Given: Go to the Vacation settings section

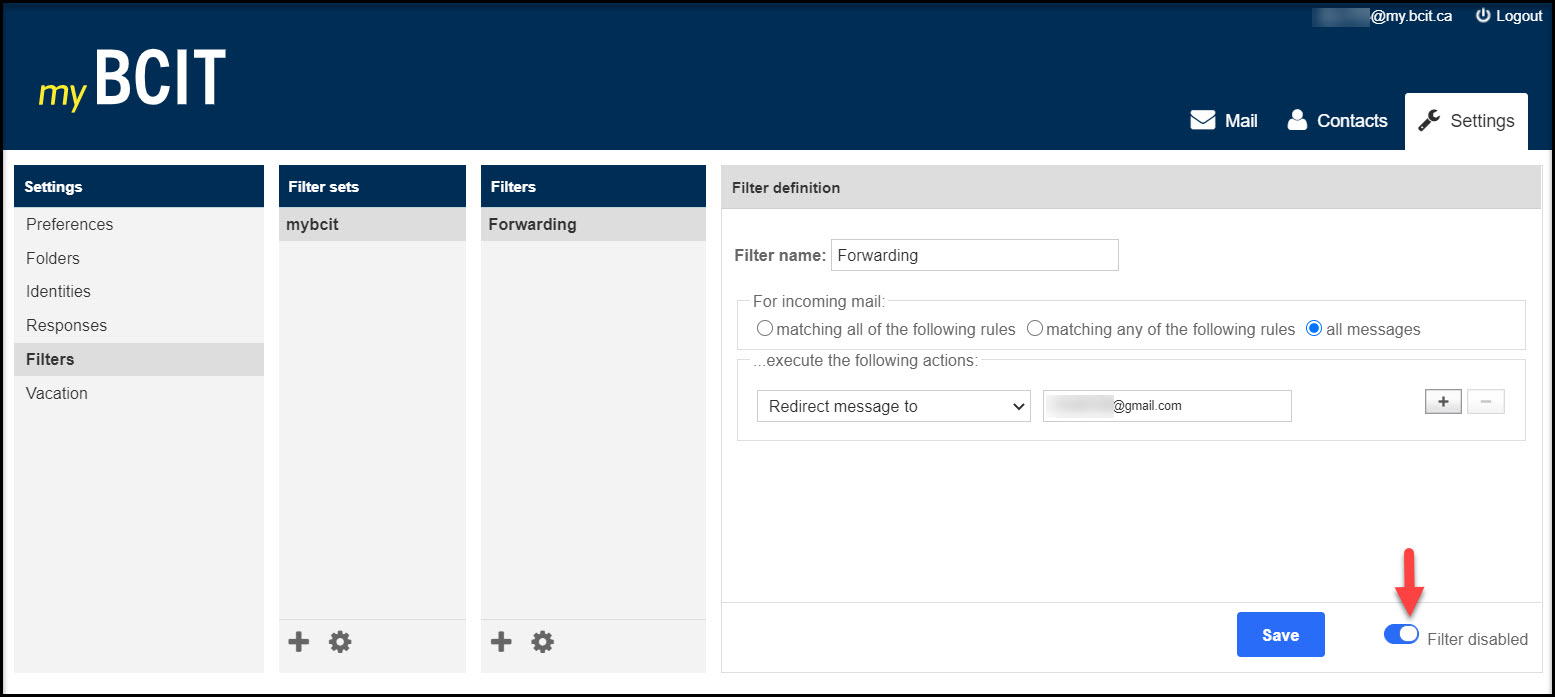Looking at the screenshot, I should tap(56, 393).
